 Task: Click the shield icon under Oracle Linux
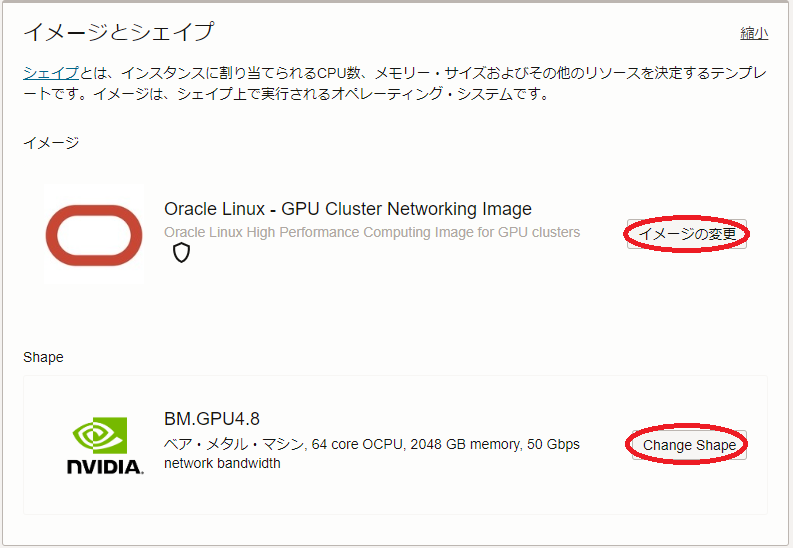[x=181, y=253]
